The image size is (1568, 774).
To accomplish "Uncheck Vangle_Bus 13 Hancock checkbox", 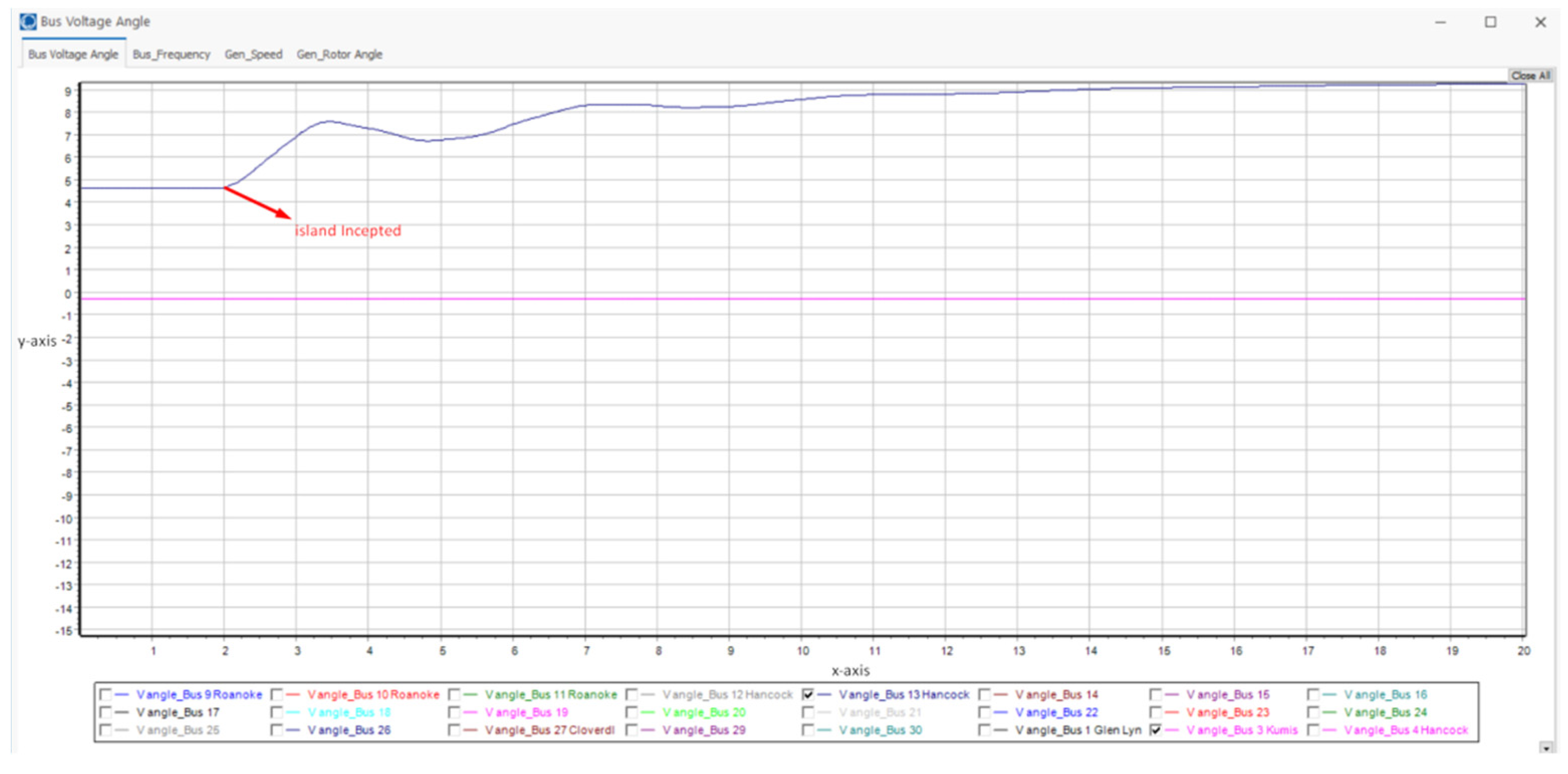I will [x=808, y=694].
